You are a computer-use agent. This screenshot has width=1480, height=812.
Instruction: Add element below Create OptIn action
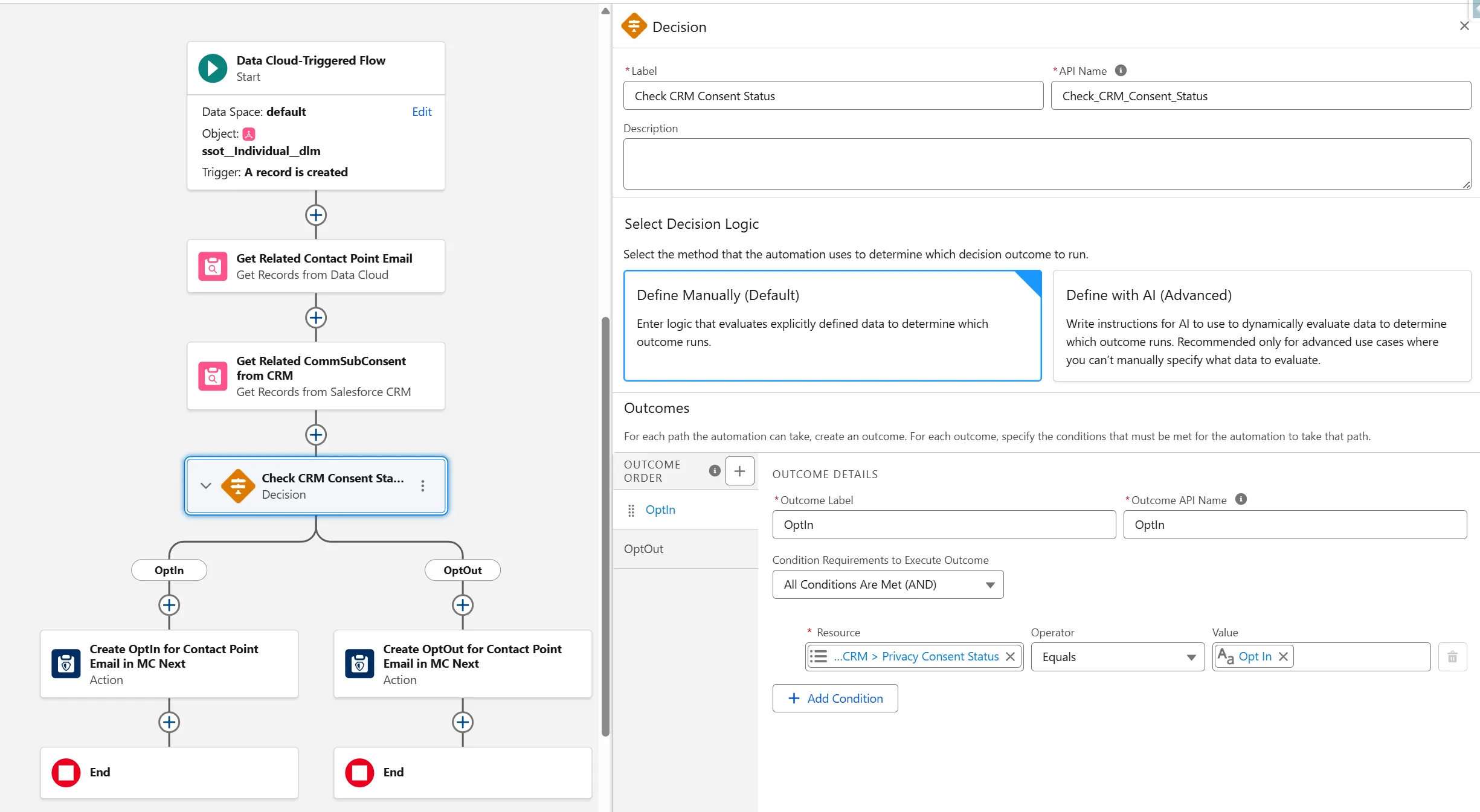(169, 722)
